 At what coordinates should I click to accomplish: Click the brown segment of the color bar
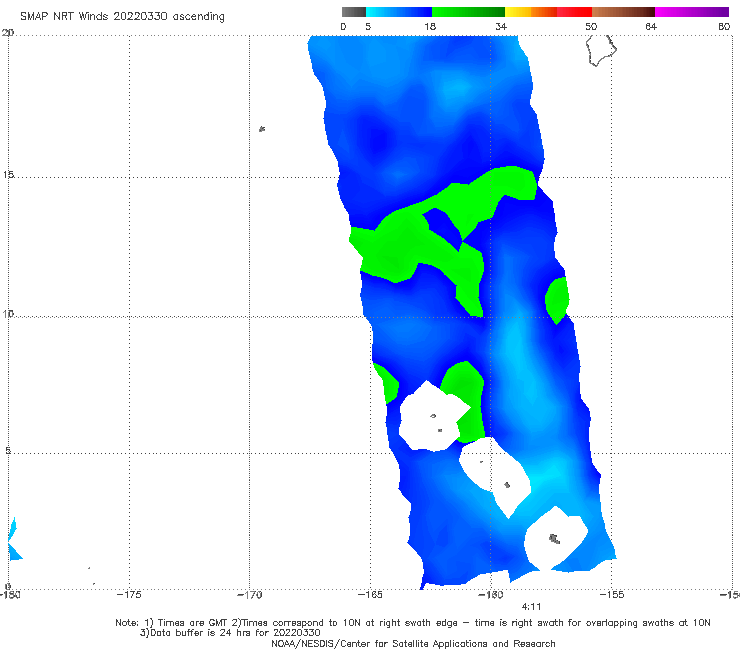[x=623, y=12]
